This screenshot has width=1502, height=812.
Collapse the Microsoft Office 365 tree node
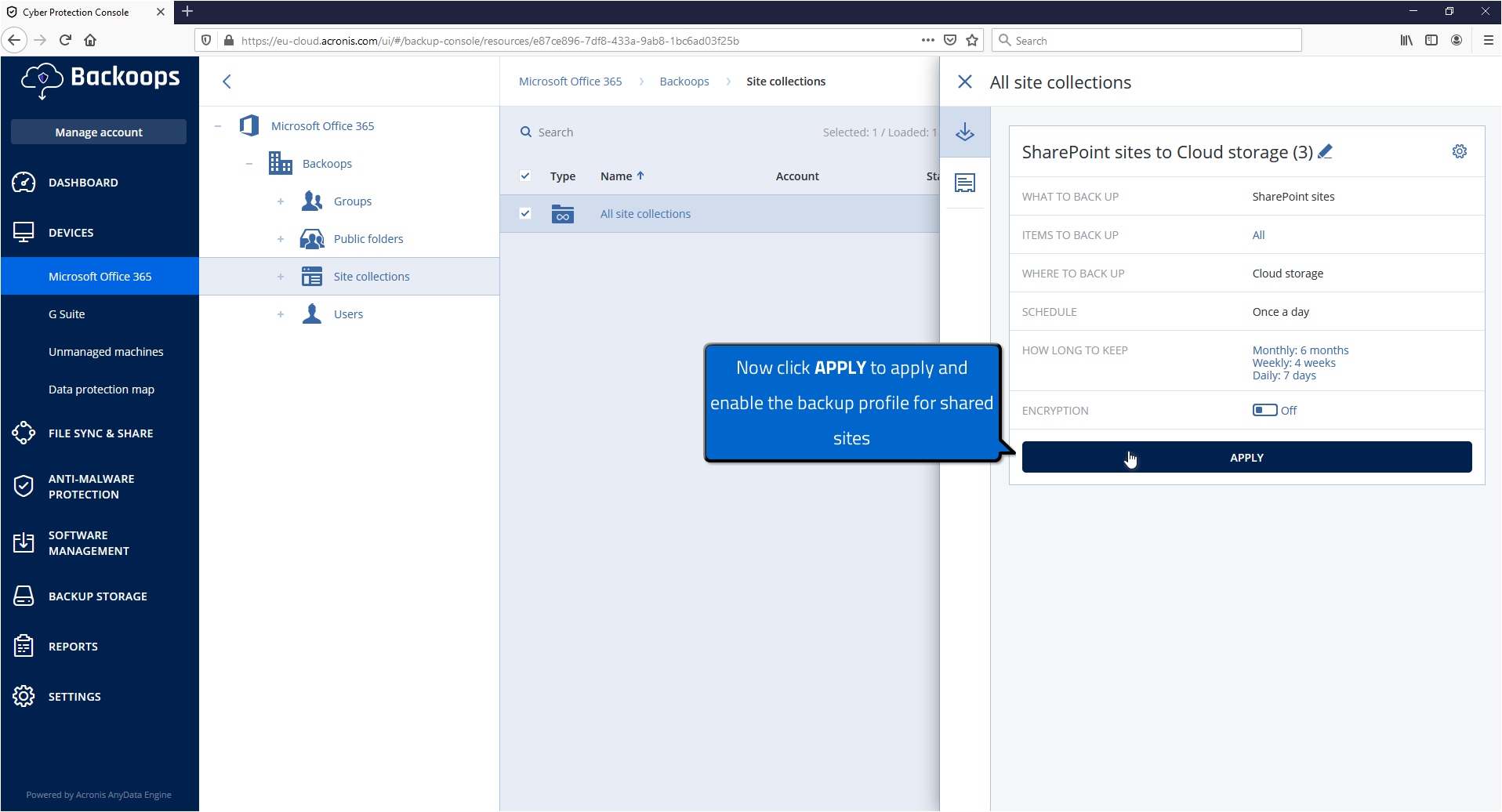(x=218, y=125)
